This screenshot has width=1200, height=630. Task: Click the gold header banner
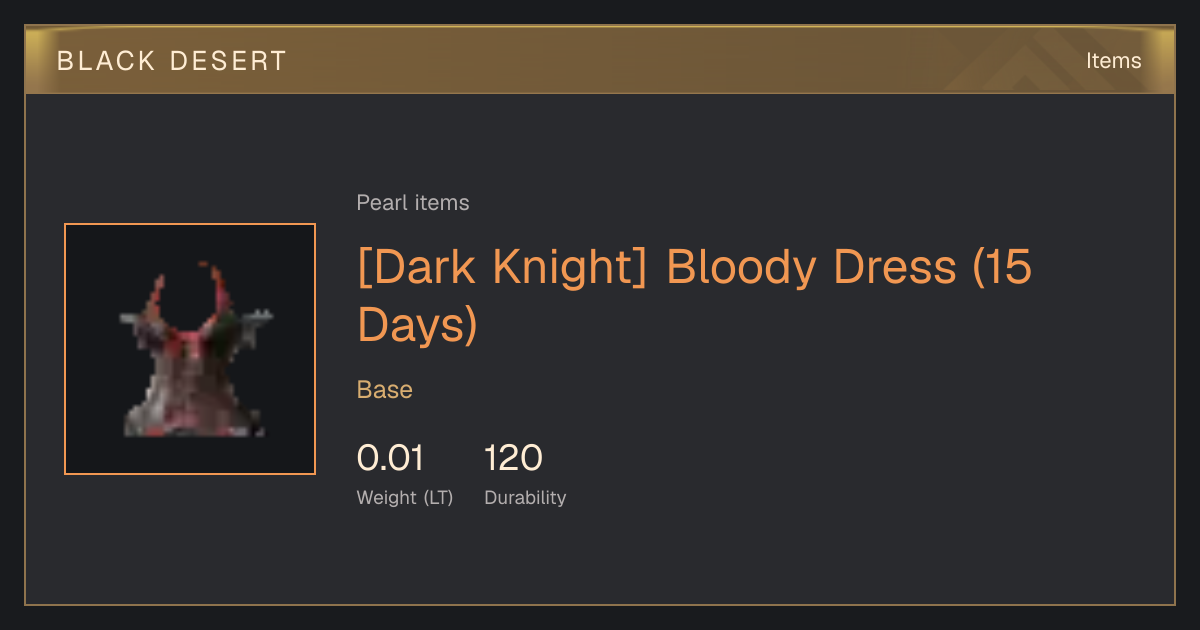[600, 60]
